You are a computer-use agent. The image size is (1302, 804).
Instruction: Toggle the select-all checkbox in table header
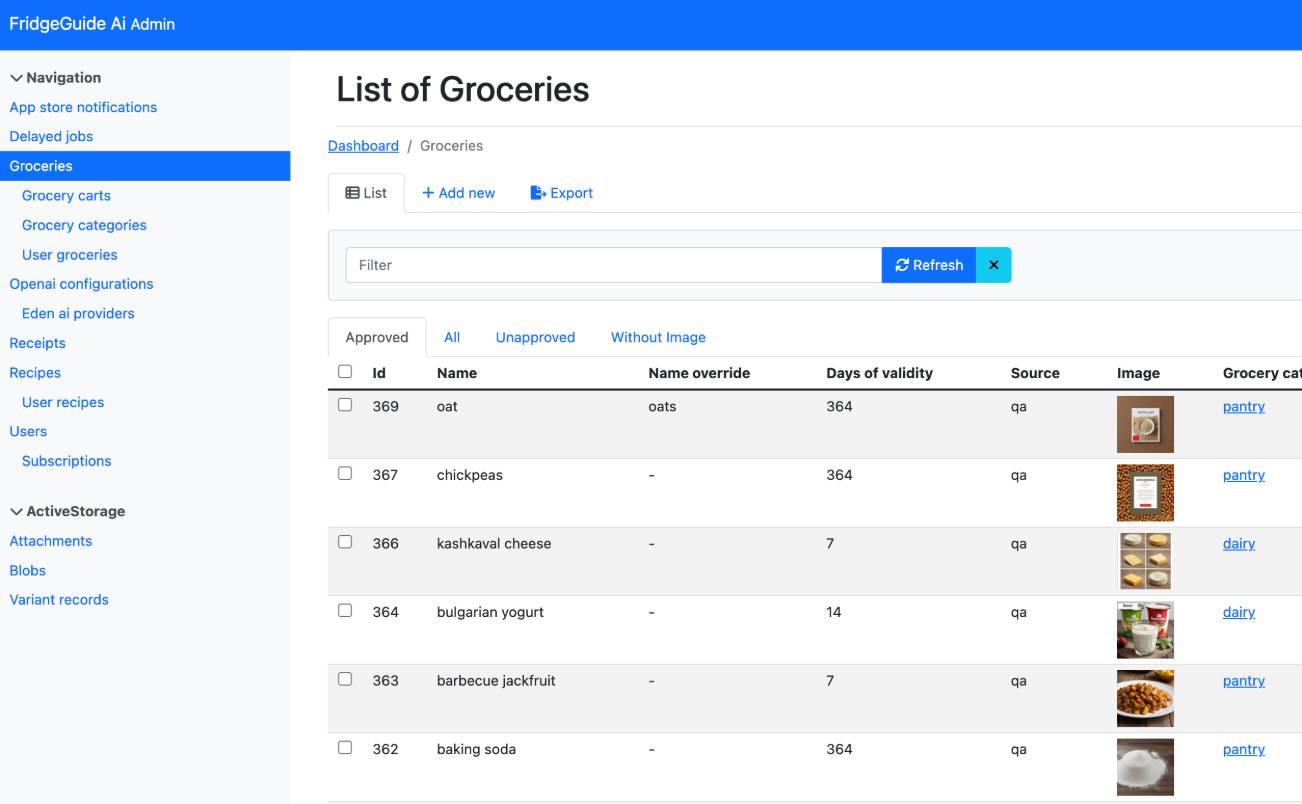click(345, 371)
